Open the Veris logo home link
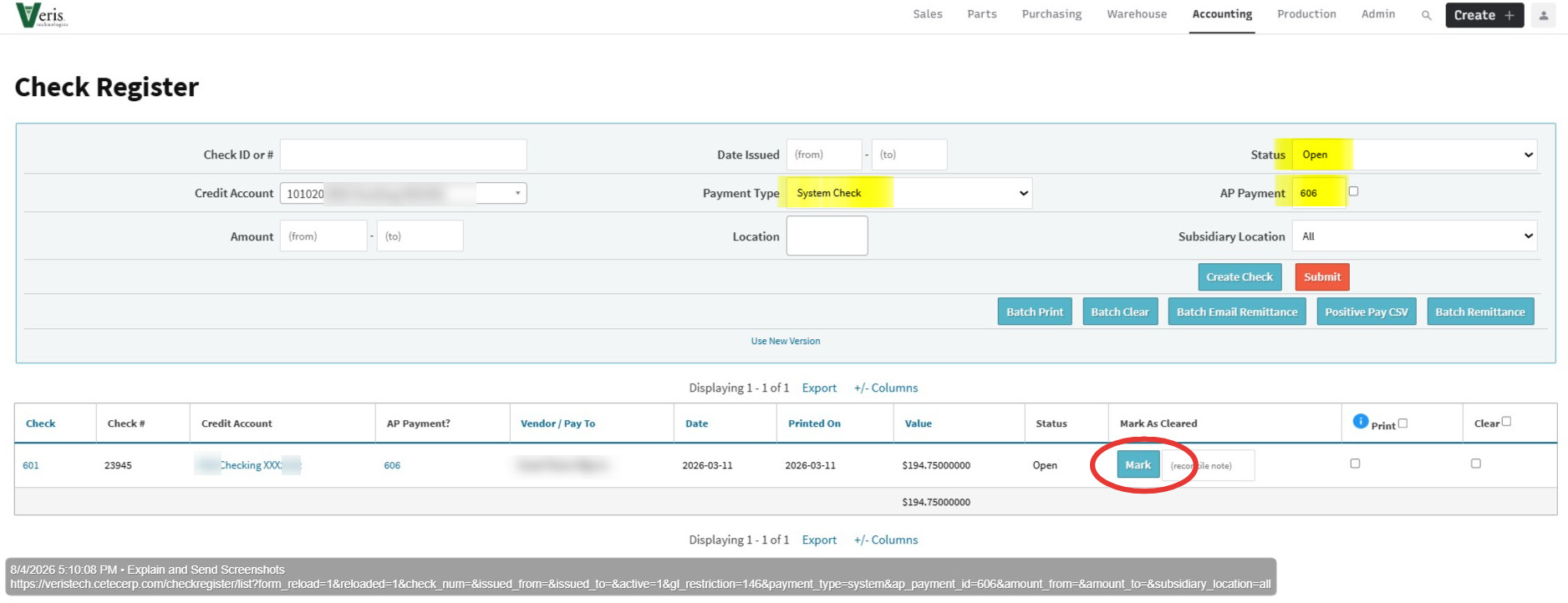This screenshot has width=1568, height=603. pyautogui.click(x=42, y=15)
